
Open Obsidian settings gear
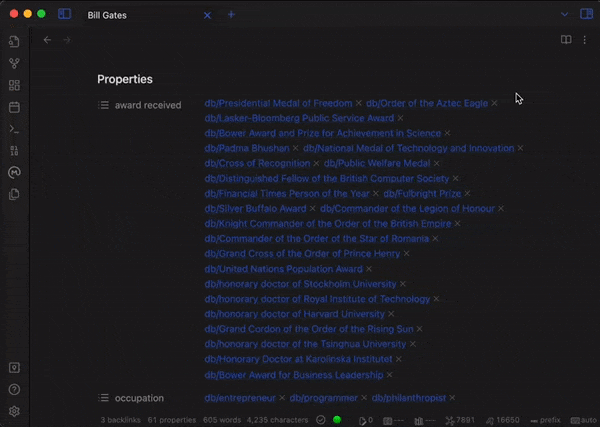click(x=14, y=411)
